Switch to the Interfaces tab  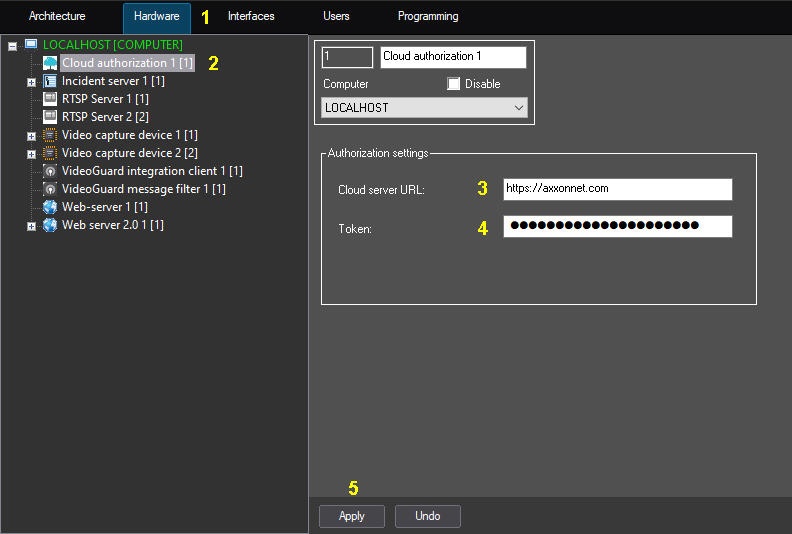click(x=251, y=16)
